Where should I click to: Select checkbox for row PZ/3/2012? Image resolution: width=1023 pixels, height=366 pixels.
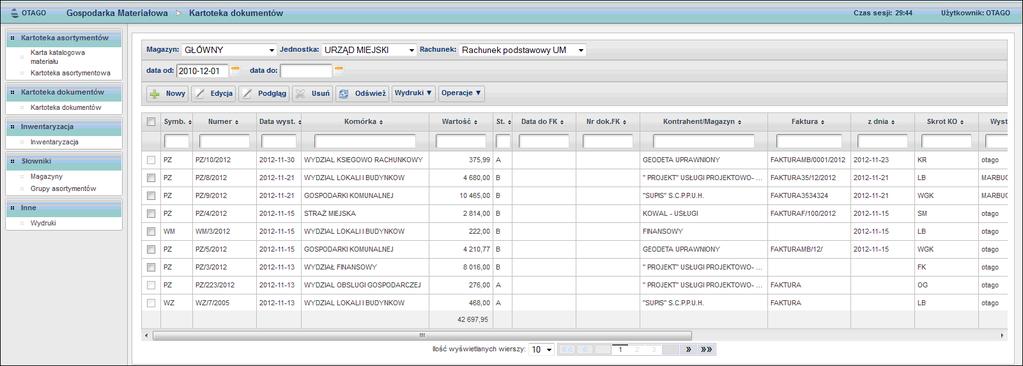[151, 267]
